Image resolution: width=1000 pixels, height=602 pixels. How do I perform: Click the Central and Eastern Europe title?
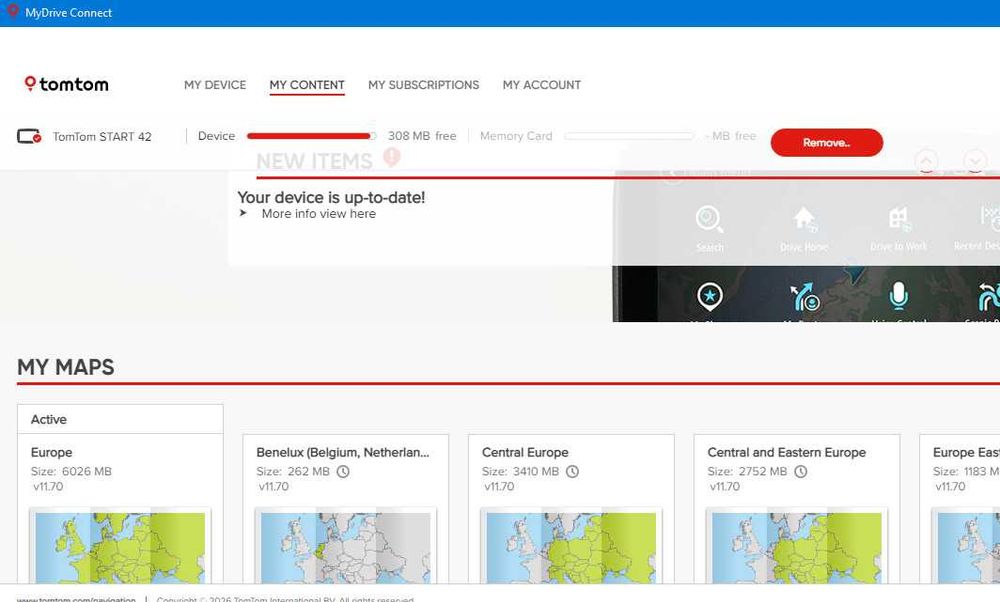click(x=786, y=452)
